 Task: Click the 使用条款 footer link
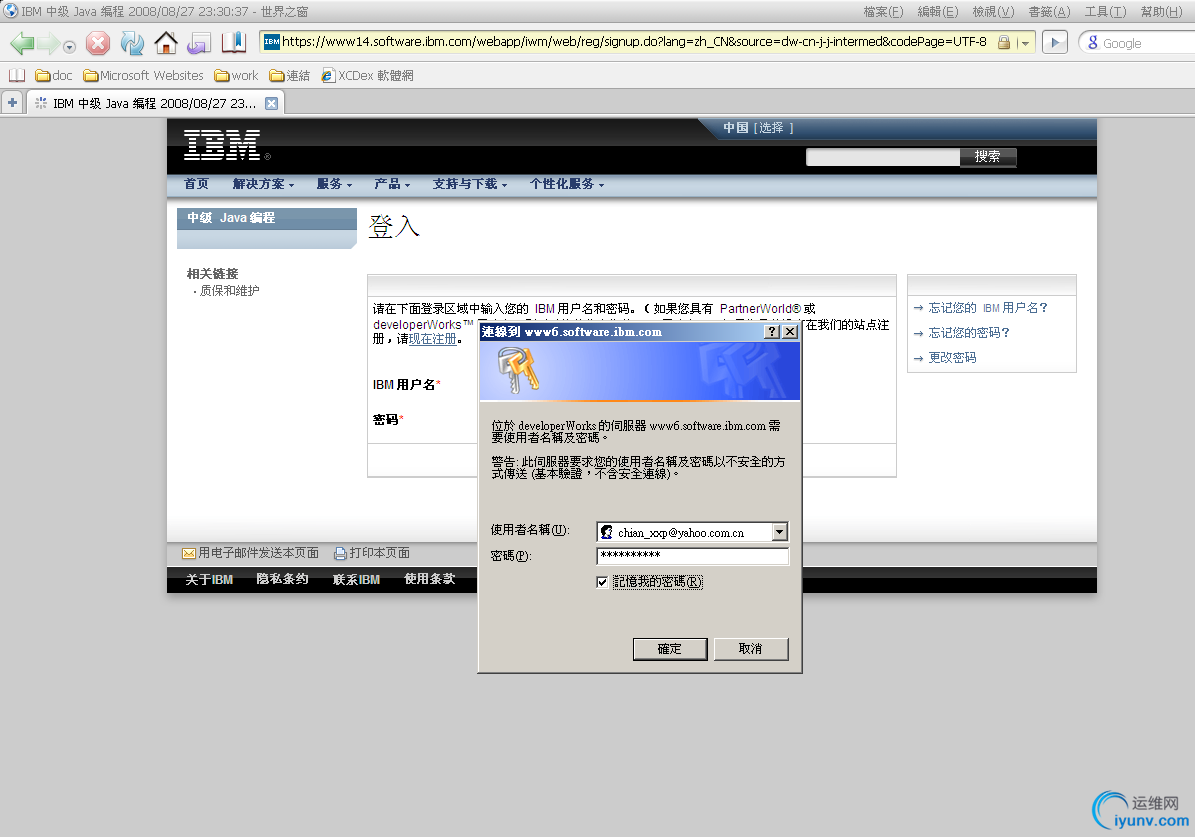[430, 579]
